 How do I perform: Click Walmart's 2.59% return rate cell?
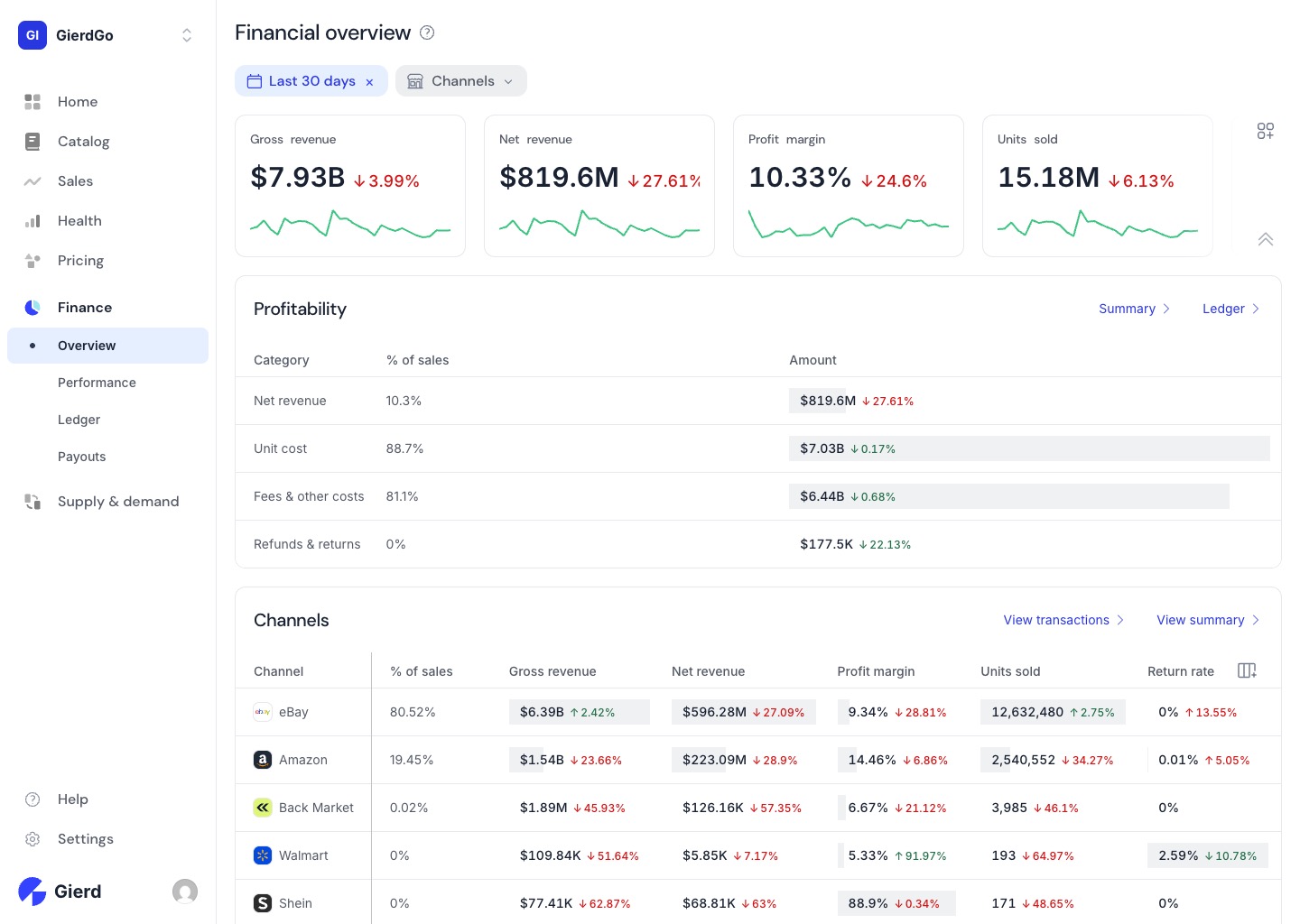point(1208,855)
